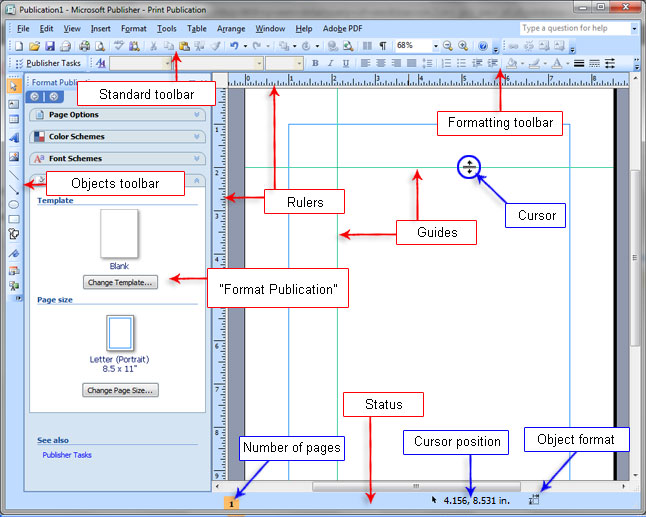Open the Publisher Tasks link under See also
646x517 pixels.
[67, 455]
